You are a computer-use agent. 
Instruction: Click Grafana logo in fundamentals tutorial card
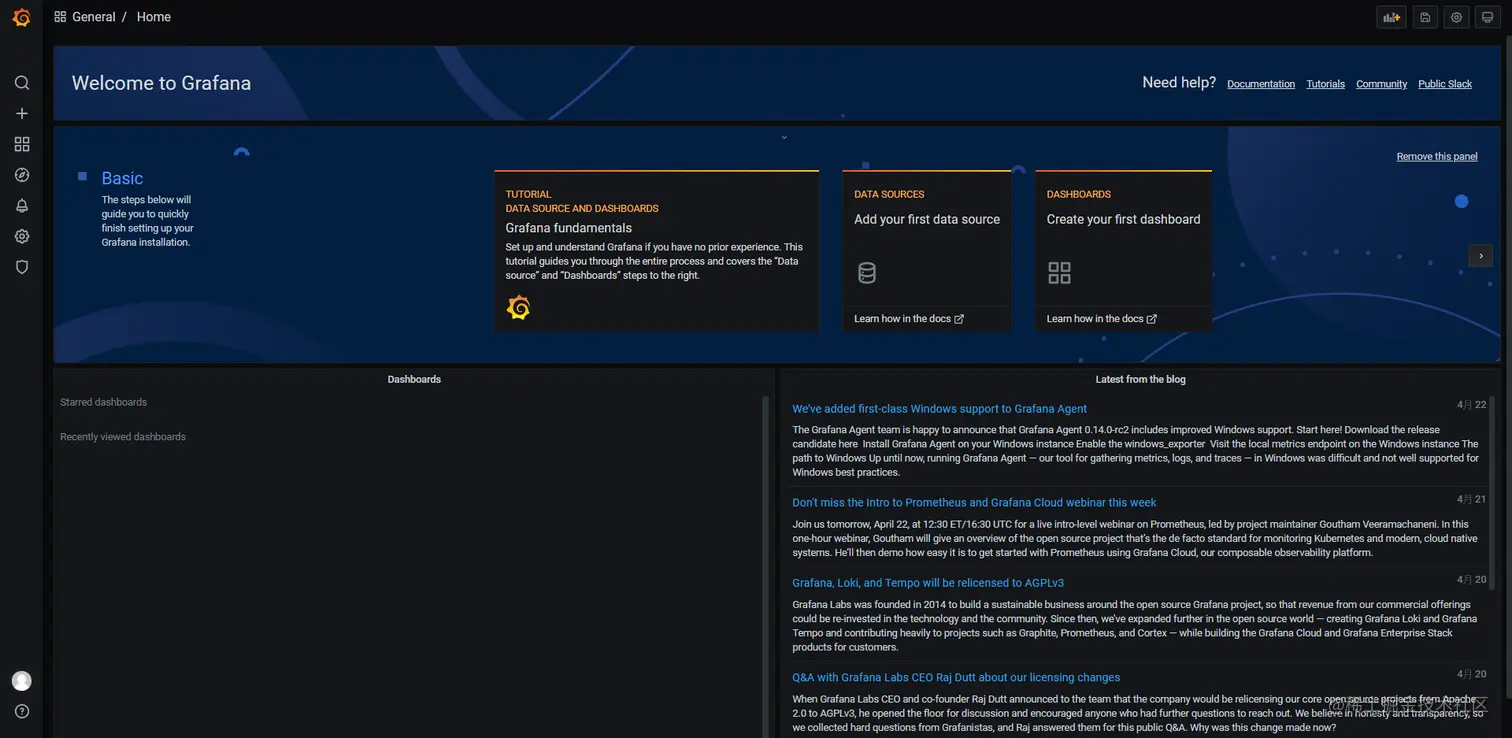click(x=518, y=308)
